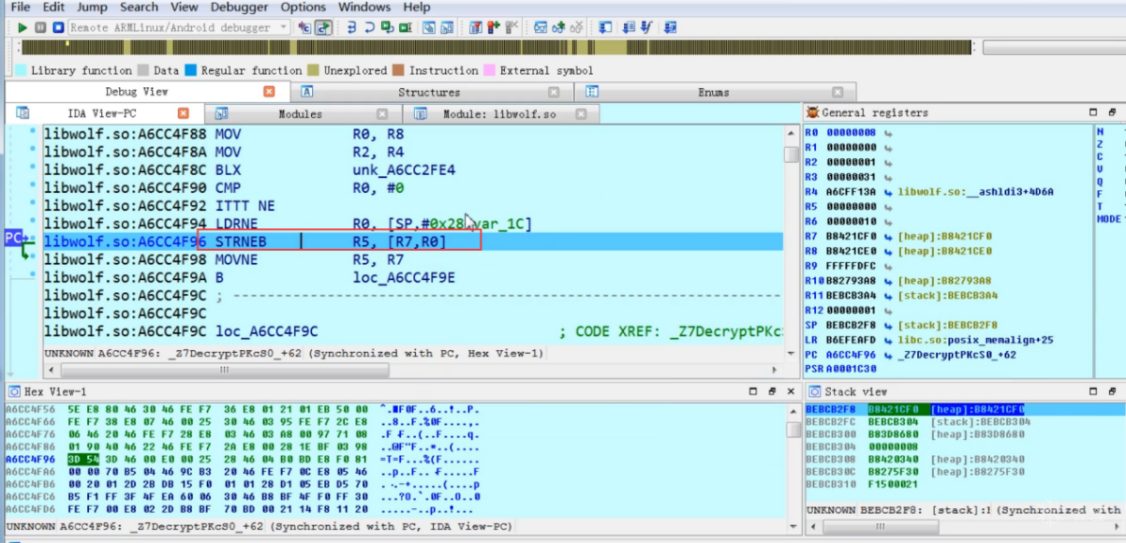Click the Library function color swatch in the legend
This screenshot has width=1126, height=543.
click(21, 70)
